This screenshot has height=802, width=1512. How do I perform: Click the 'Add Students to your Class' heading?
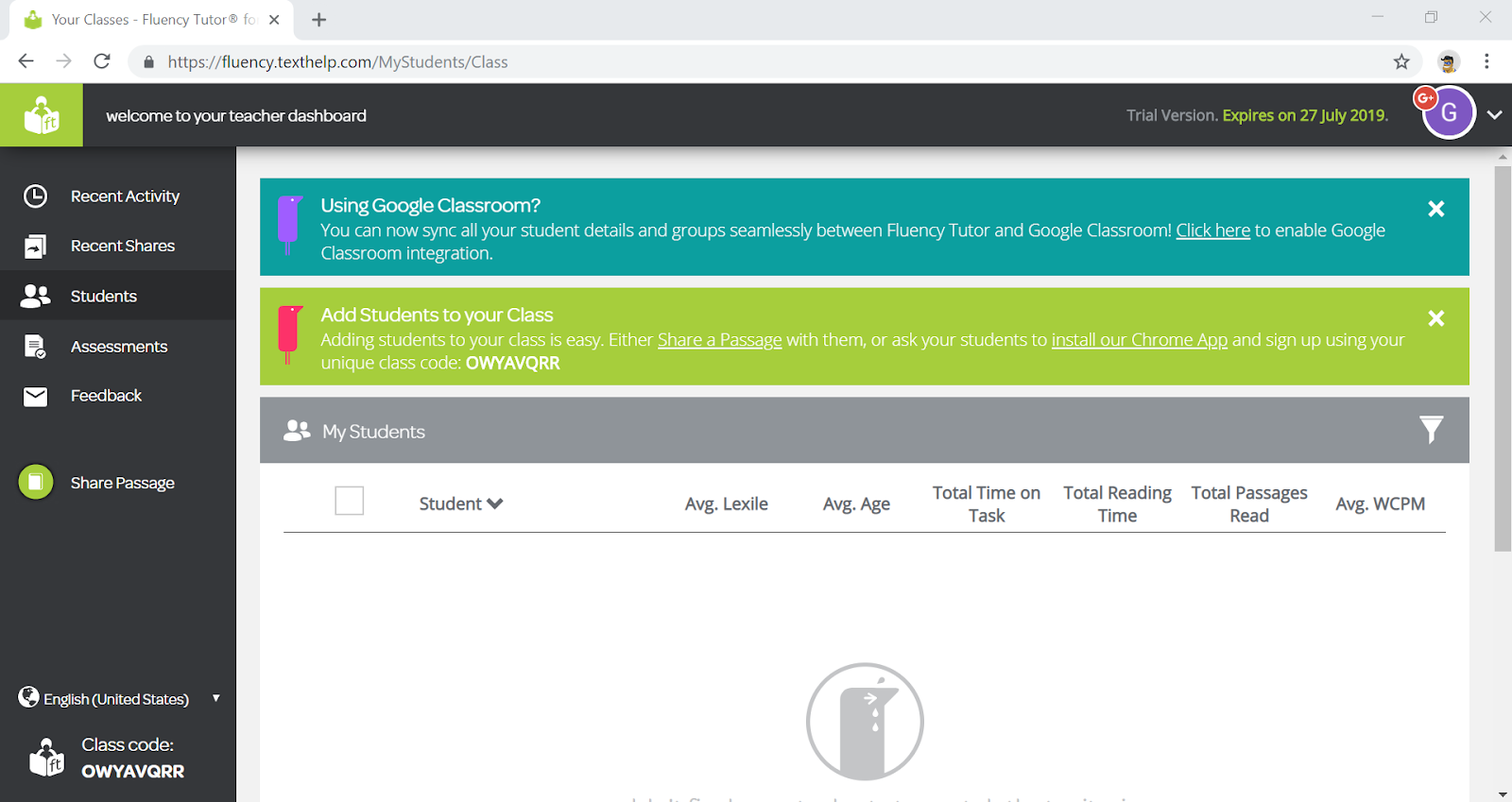(437, 315)
